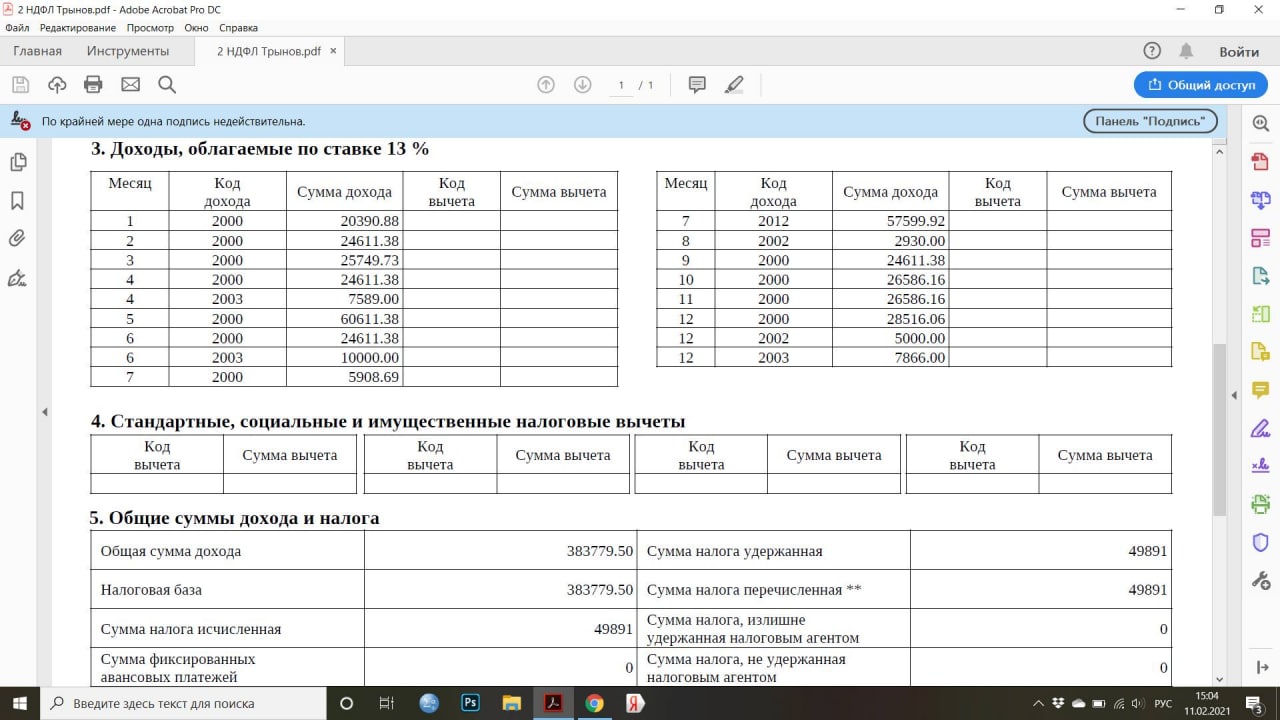The image size is (1280, 720).
Task: Select the highlight pen tool
Action: coord(735,85)
